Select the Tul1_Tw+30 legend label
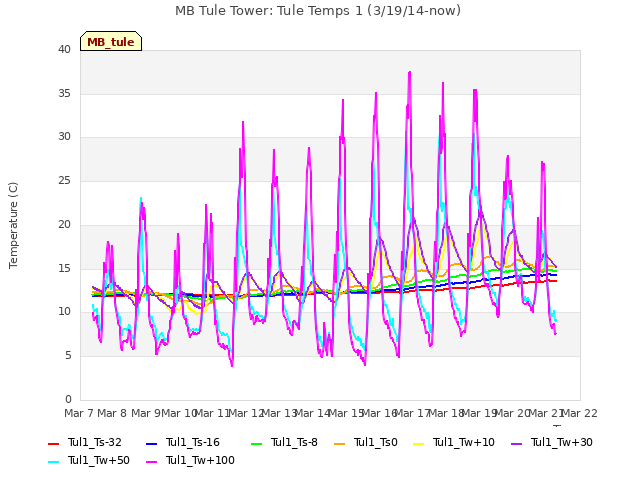Image resolution: width=640 pixels, height=480 pixels. [x=562, y=442]
